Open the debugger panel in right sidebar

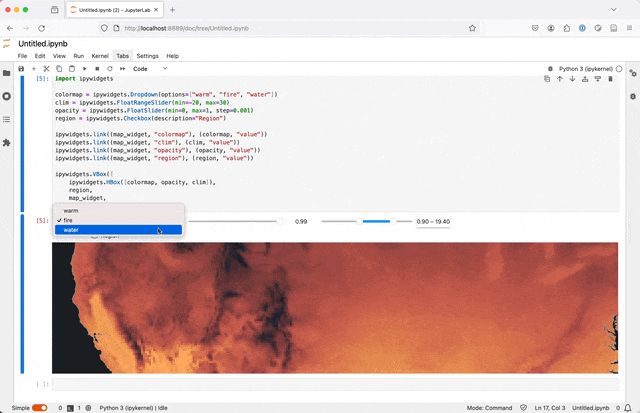coord(633,96)
